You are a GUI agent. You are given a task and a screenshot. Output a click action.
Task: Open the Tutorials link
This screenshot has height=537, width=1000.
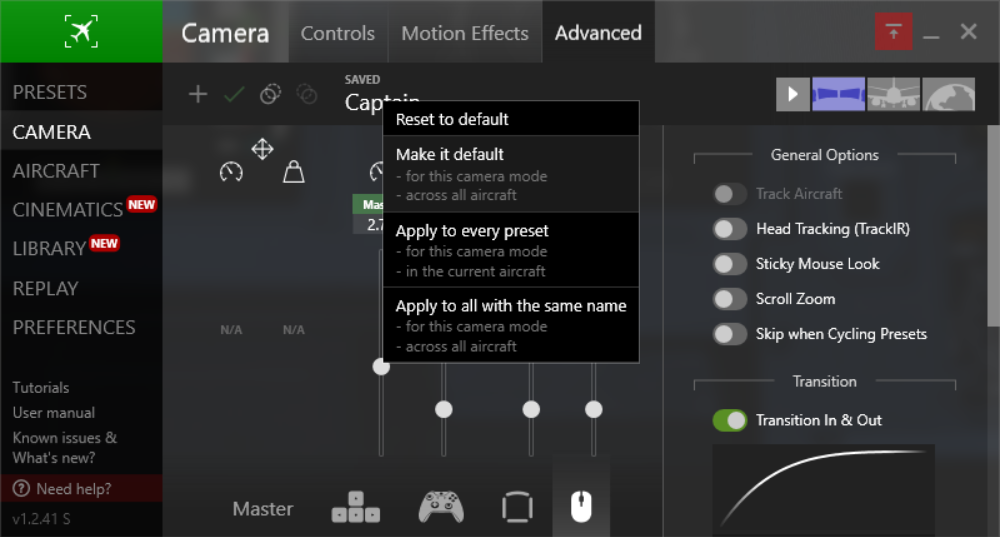coord(41,387)
